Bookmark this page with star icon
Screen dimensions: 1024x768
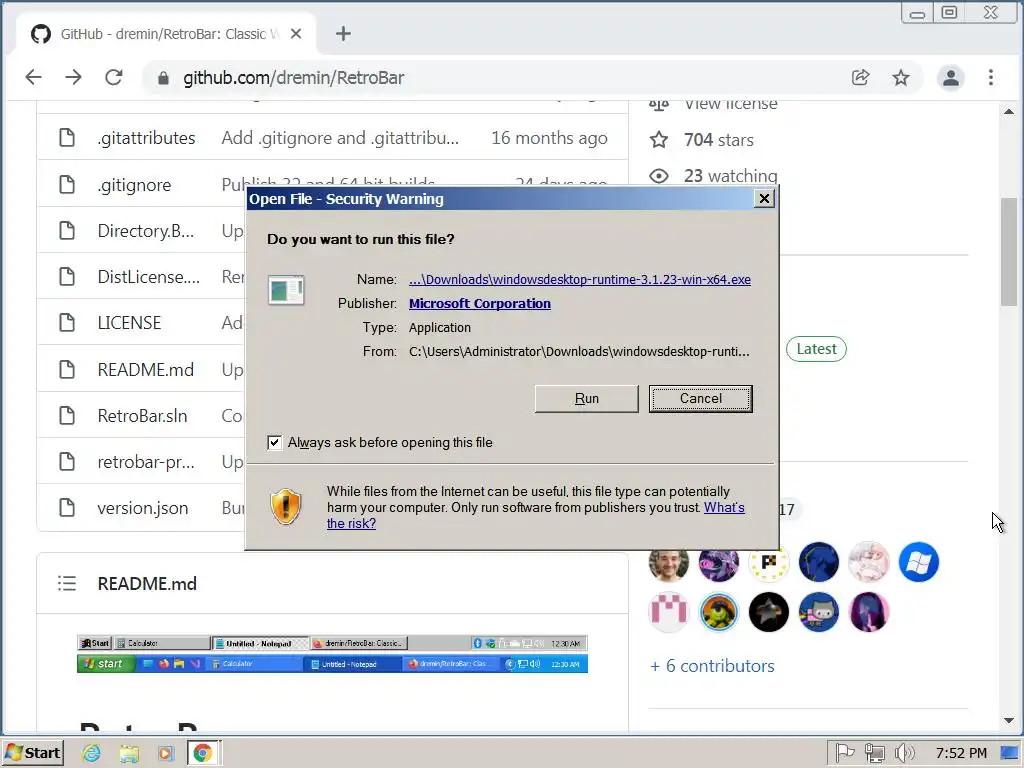tap(901, 78)
